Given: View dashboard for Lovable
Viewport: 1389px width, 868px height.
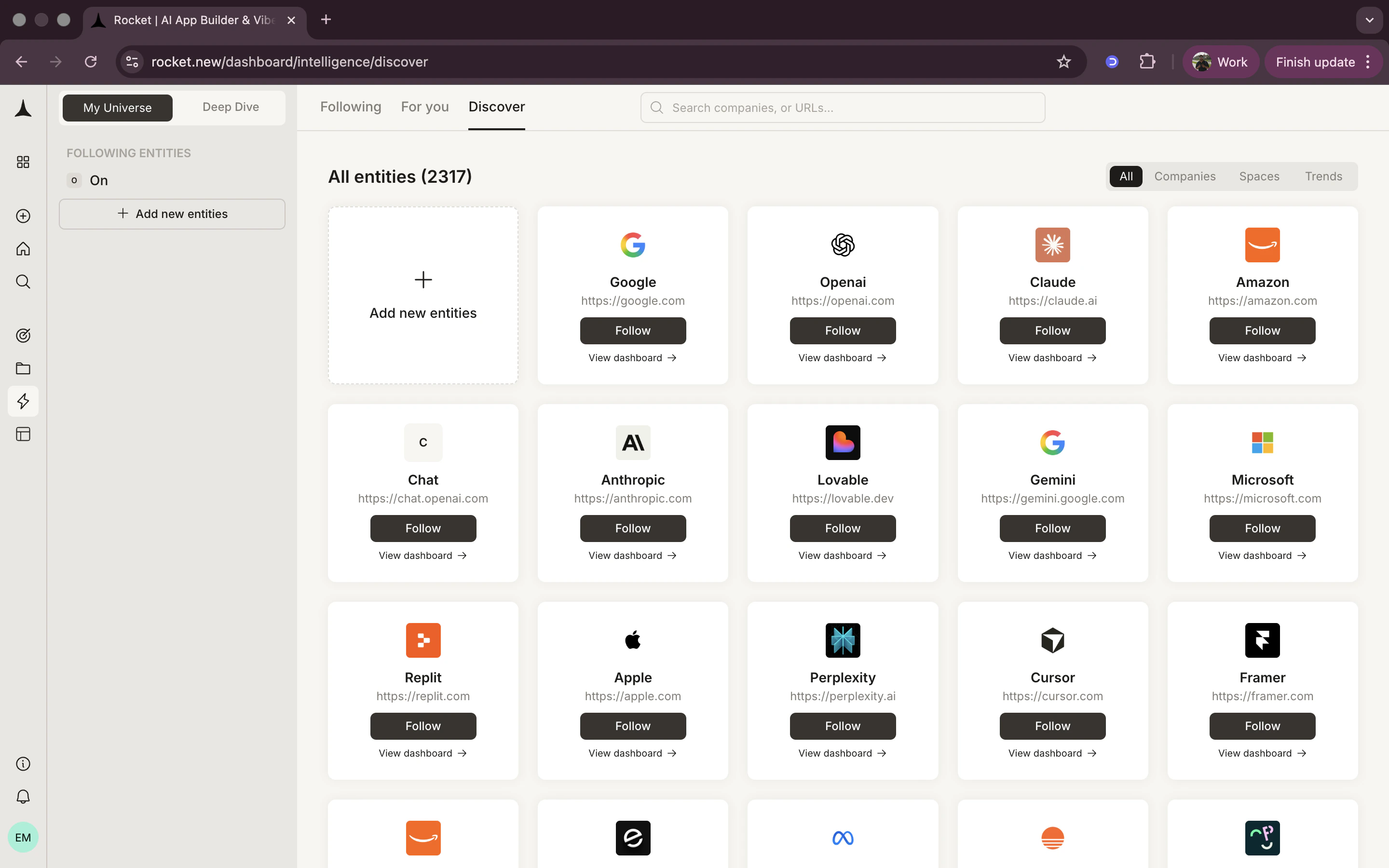Looking at the screenshot, I should [843, 555].
